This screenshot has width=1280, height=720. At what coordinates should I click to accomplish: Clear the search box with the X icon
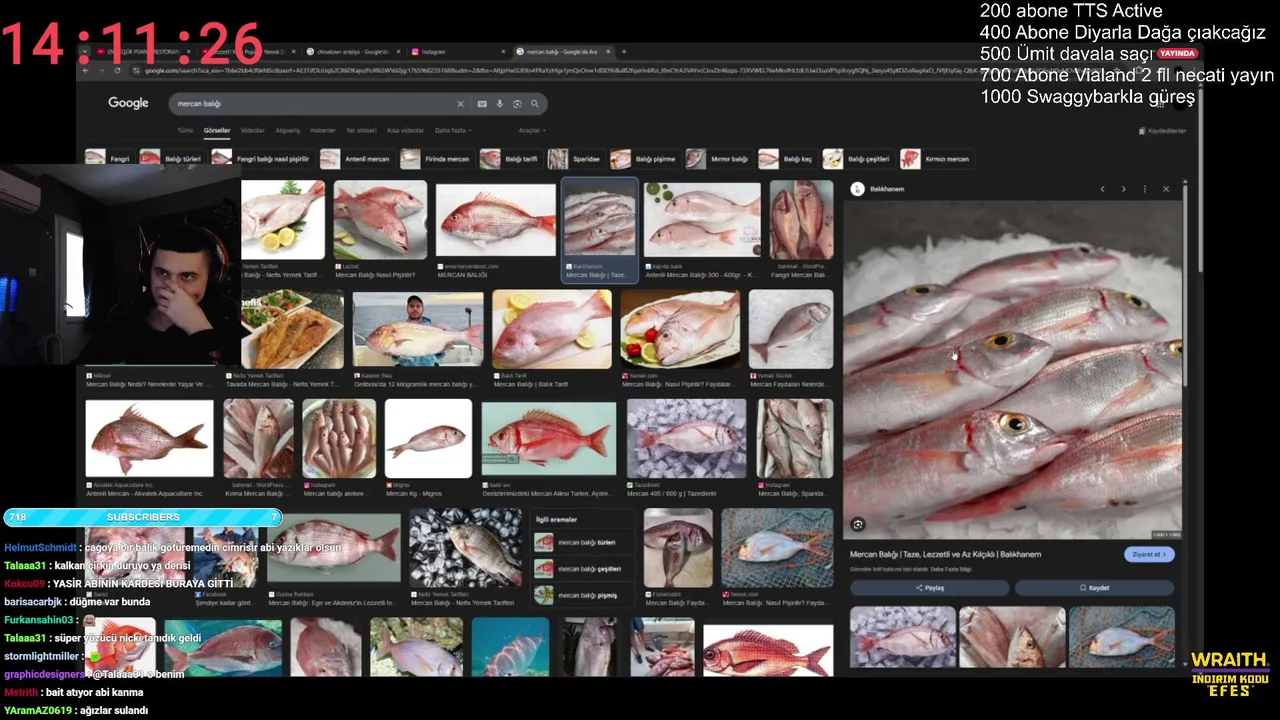[460, 104]
